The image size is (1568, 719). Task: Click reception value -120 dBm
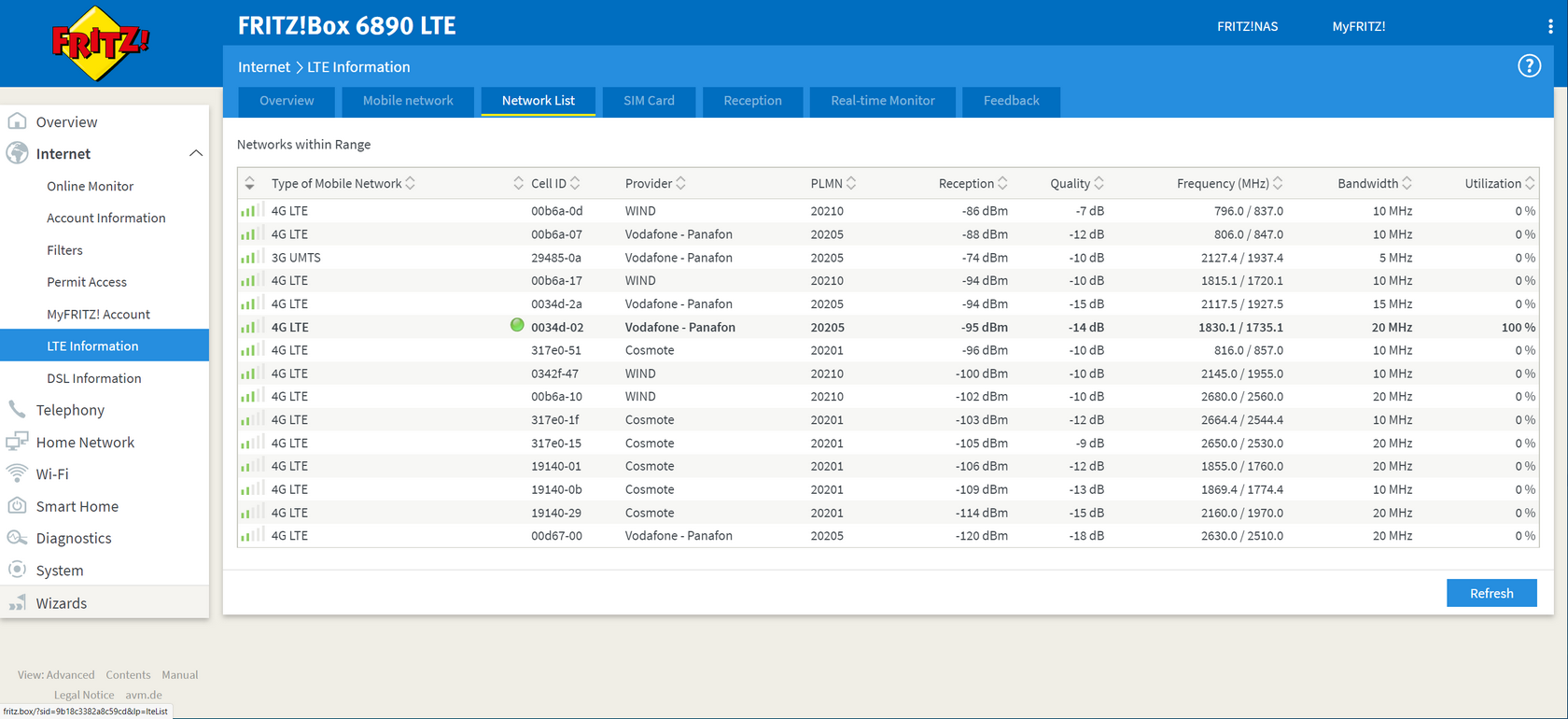pos(981,536)
